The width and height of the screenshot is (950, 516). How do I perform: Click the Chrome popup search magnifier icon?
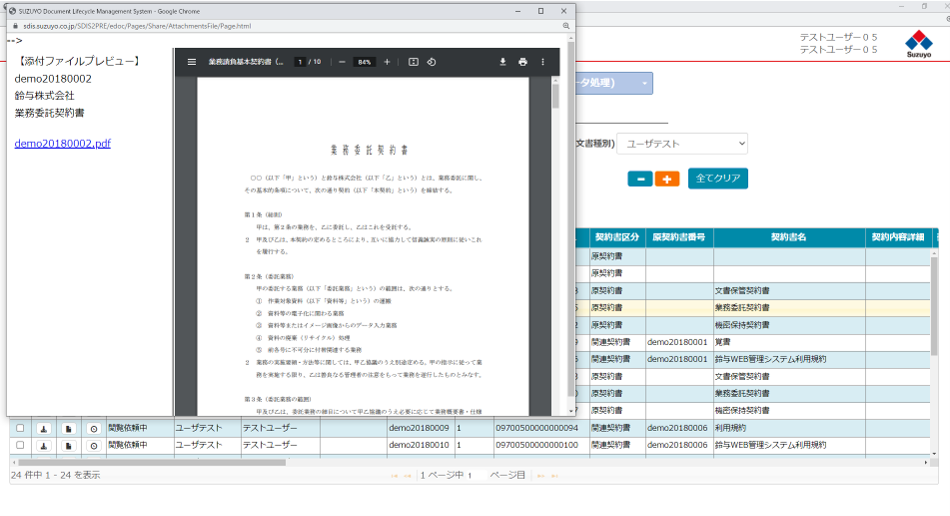click(566, 26)
